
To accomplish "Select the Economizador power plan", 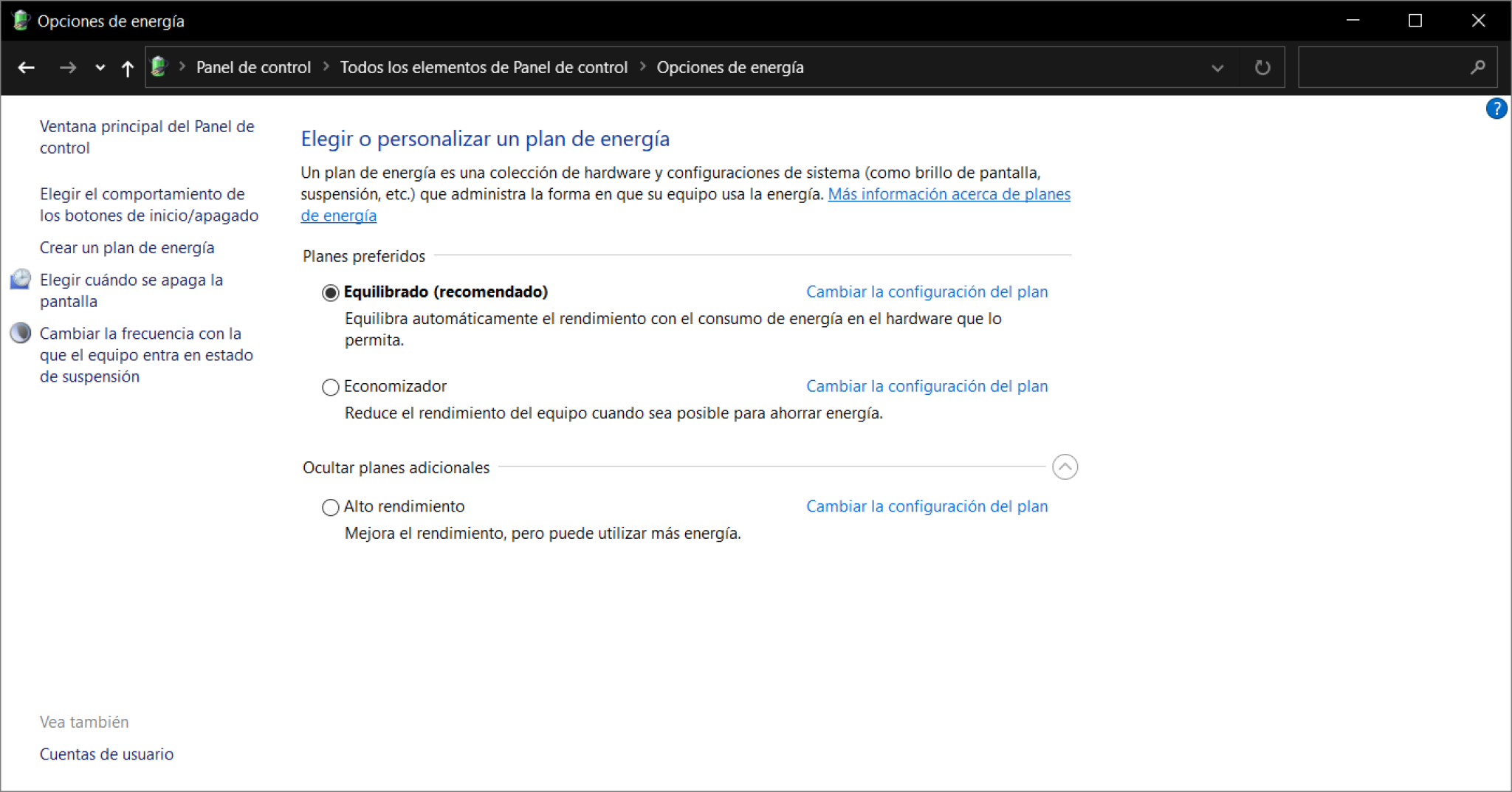I will pos(330,387).
